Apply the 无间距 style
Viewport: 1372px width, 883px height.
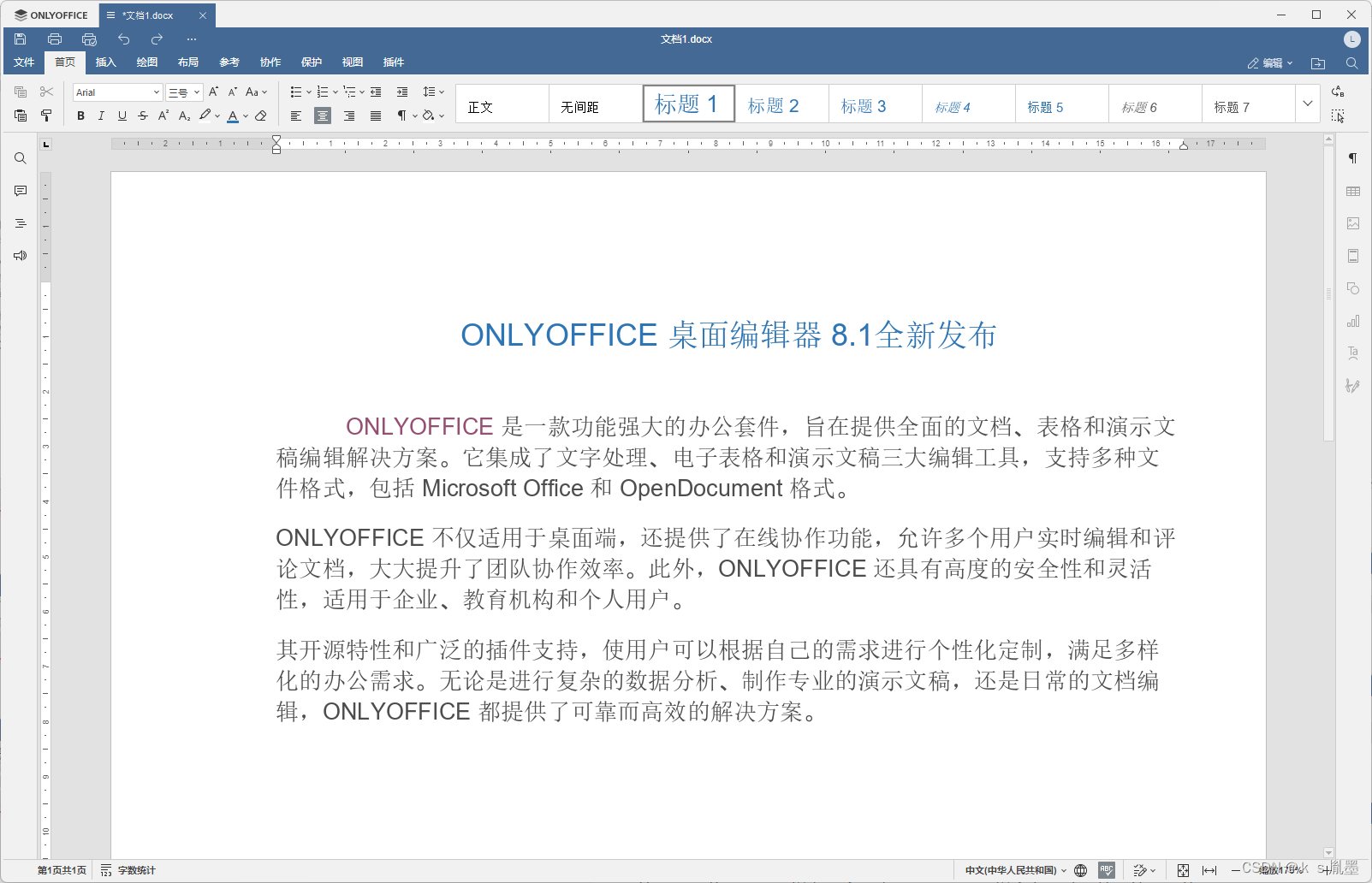point(596,104)
